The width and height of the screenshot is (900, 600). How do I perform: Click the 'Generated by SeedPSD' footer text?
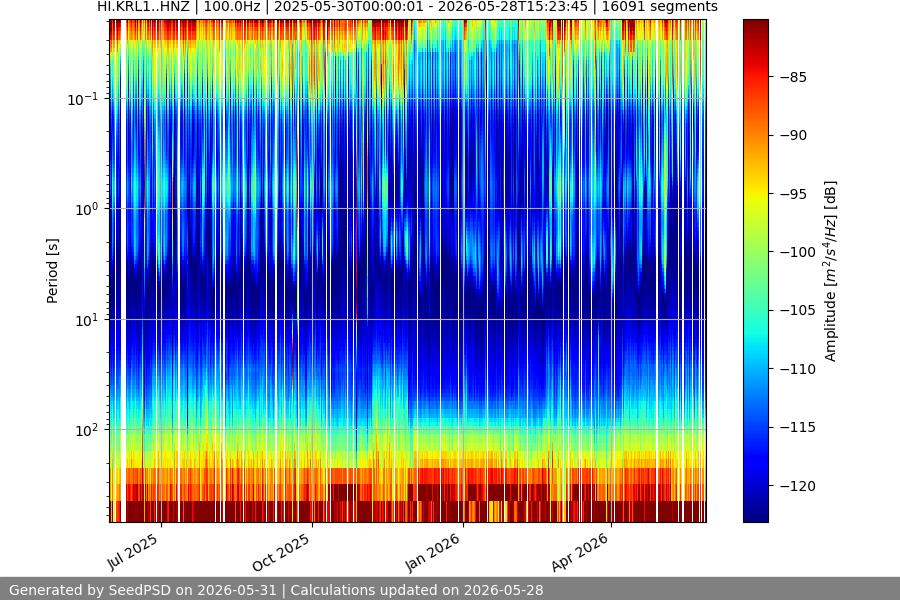[x=276, y=590]
